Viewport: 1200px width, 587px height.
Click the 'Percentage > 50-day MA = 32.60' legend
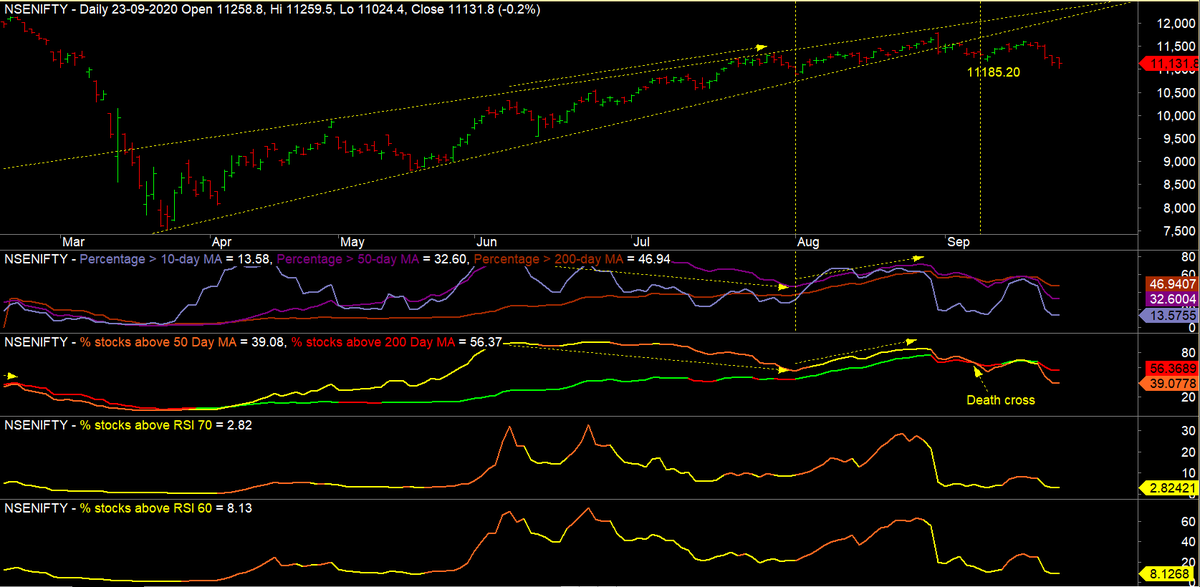pos(372,259)
